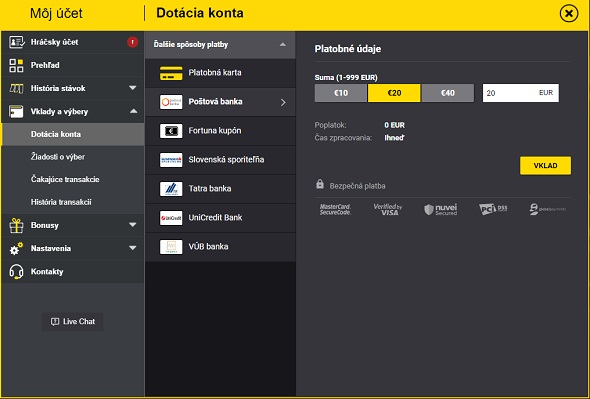Screen dimensions: 590x399
Task: Select the €20 preset amount
Action: [x=394, y=93]
